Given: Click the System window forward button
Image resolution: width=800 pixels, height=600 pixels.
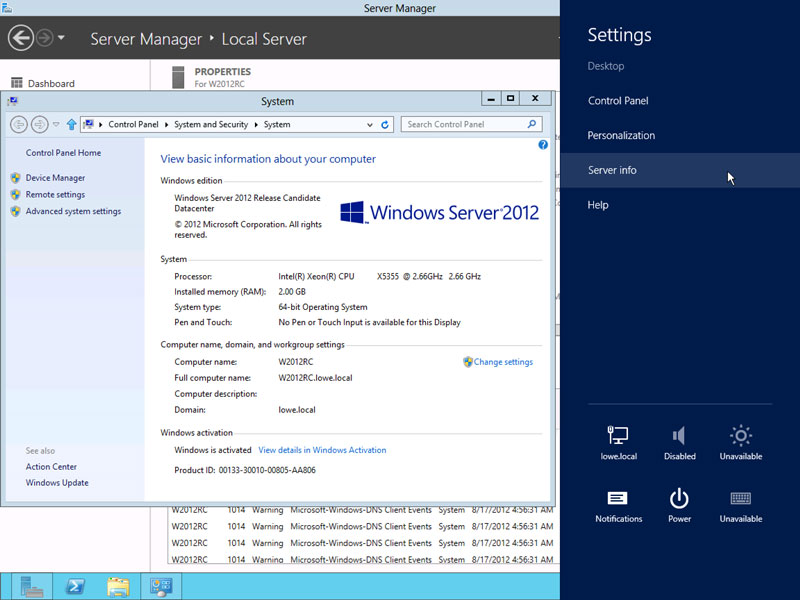Looking at the screenshot, I should [39, 124].
